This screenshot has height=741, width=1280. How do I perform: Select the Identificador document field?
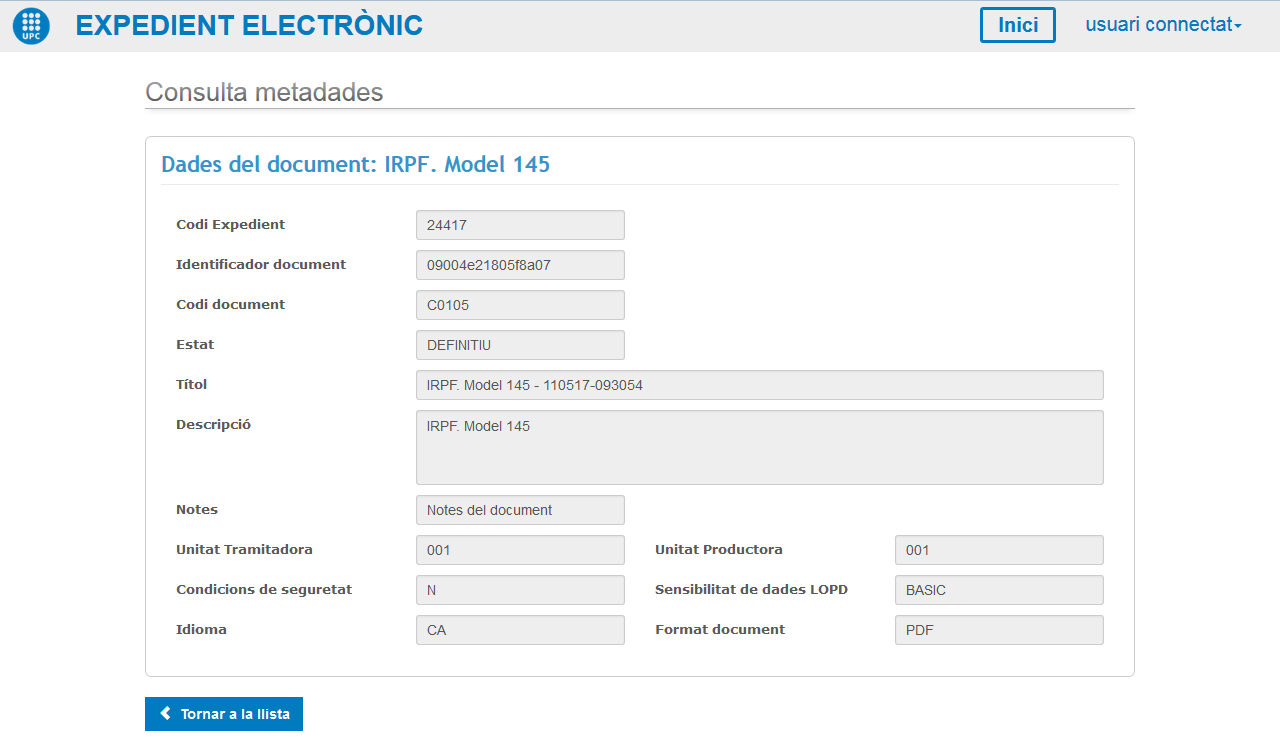tap(520, 265)
